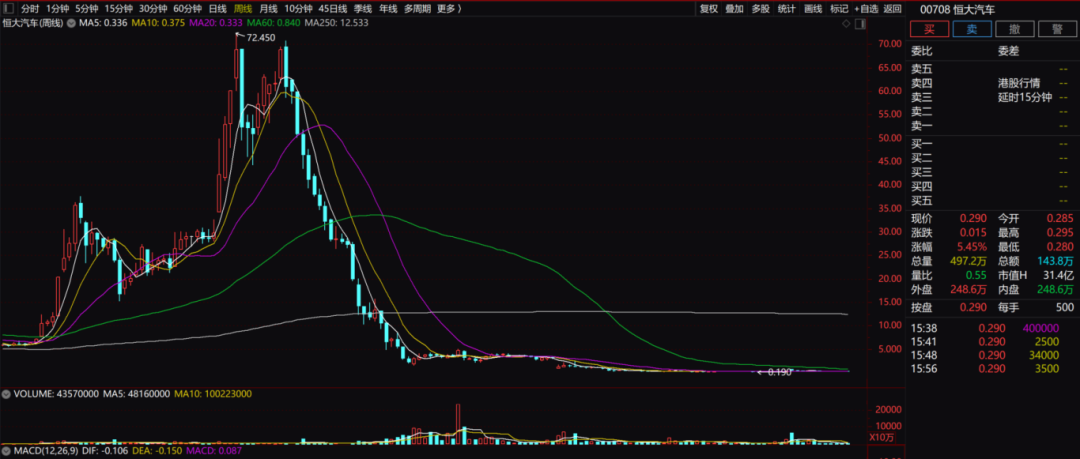The width and height of the screenshot is (1080, 459).
Task: Click the 返回 back button
Action: point(893,9)
